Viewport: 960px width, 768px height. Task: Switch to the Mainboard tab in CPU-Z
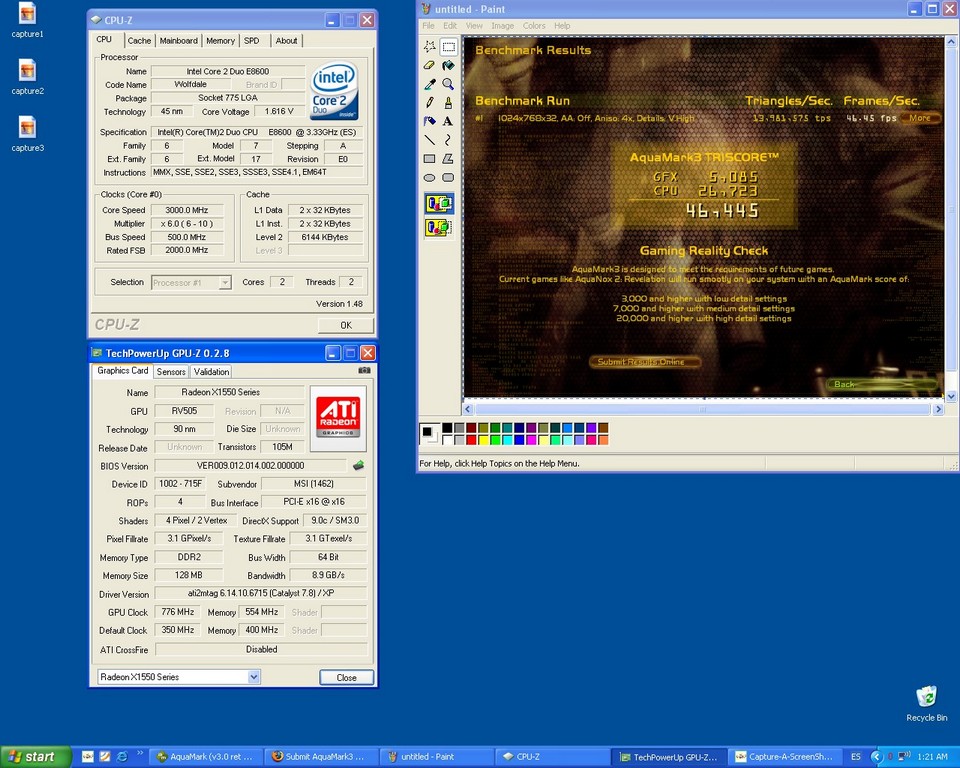[179, 40]
